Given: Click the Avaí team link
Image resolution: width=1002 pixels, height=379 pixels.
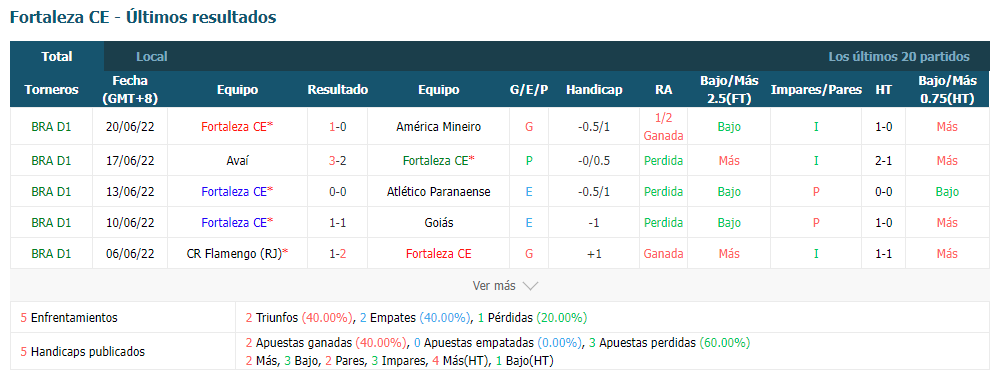Looking at the screenshot, I should (237, 160).
